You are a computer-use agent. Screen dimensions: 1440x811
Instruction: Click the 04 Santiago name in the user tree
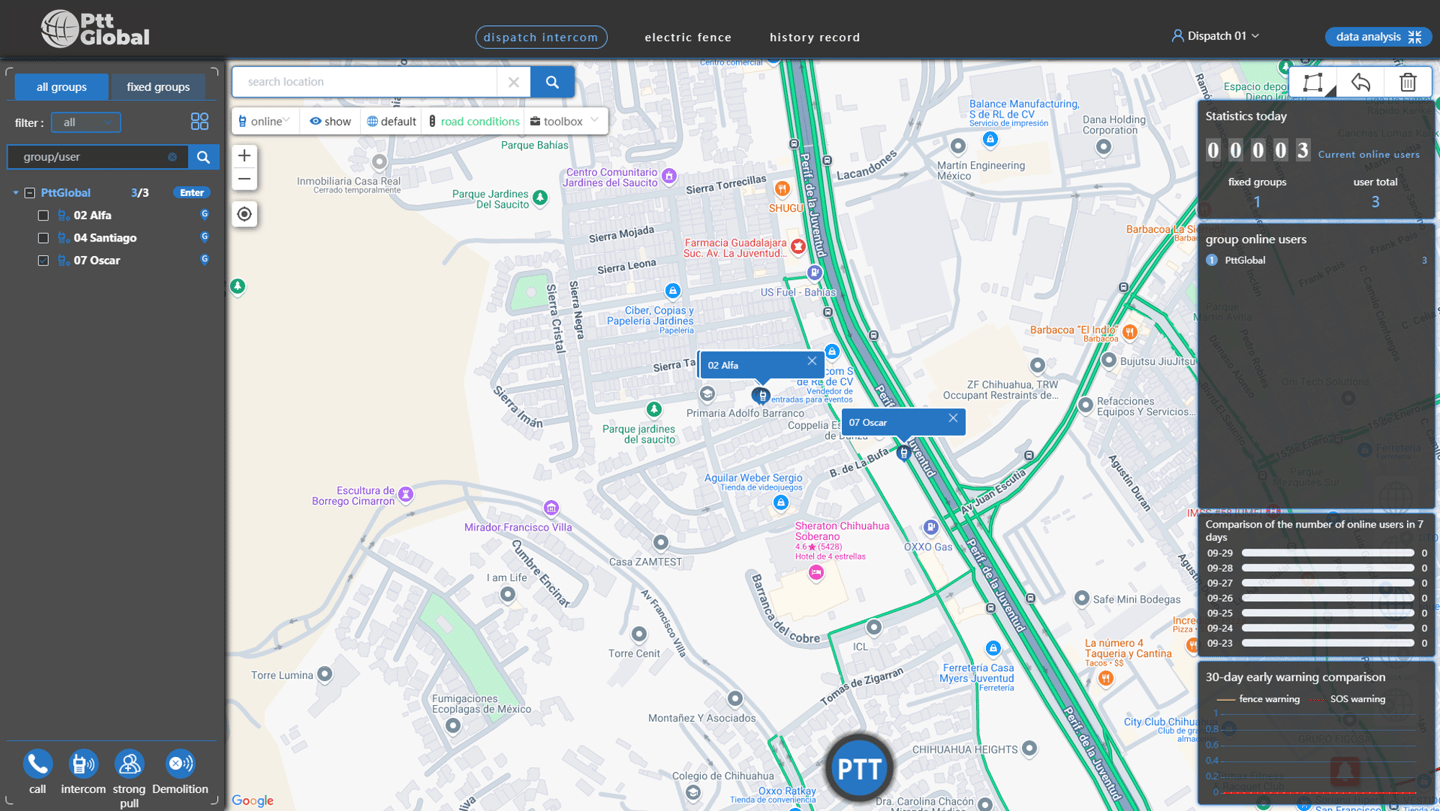point(105,238)
